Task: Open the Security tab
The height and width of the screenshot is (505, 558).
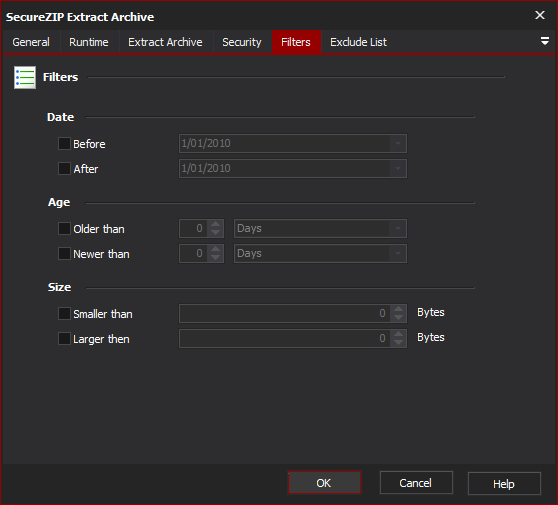Action: tap(242, 42)
